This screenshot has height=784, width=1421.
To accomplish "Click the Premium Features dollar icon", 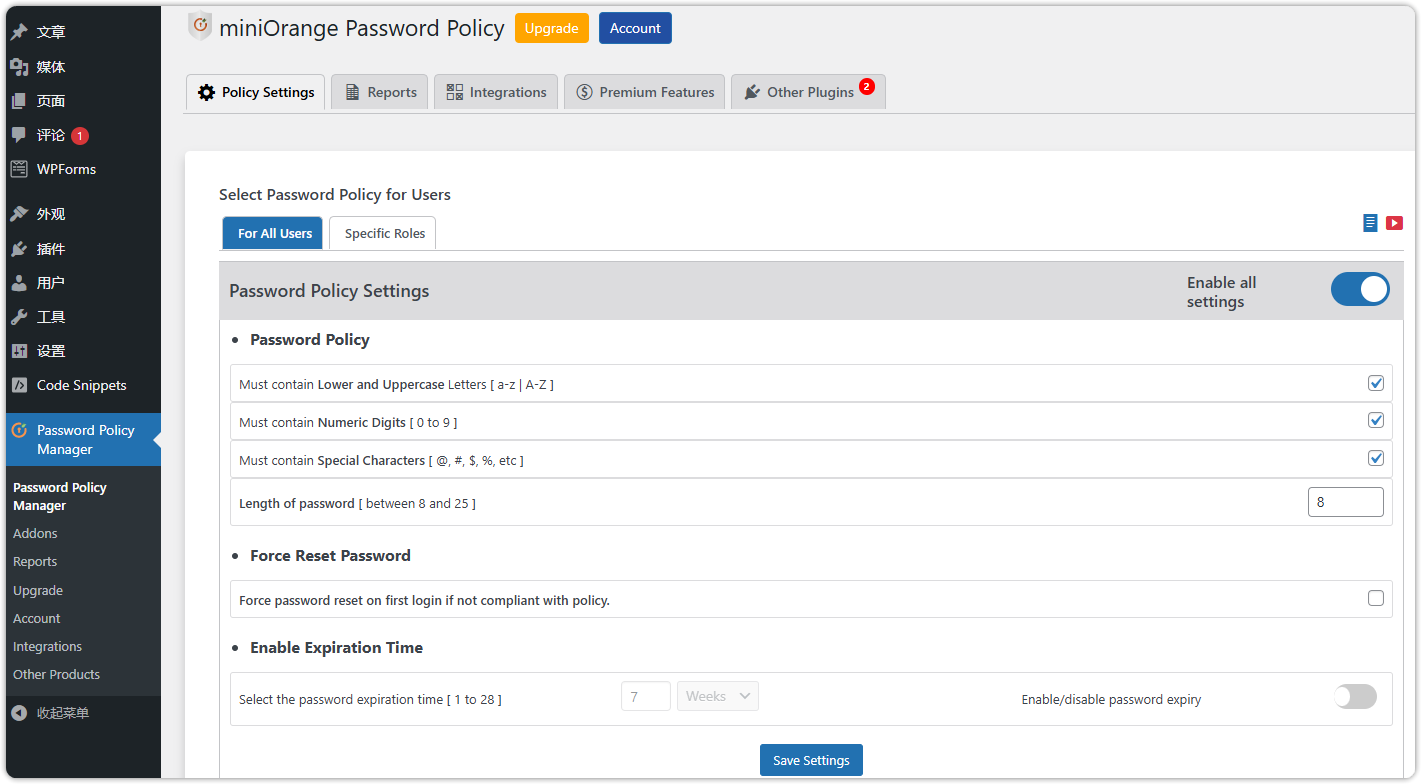I will pyautogui.click(x=584, y=92).
